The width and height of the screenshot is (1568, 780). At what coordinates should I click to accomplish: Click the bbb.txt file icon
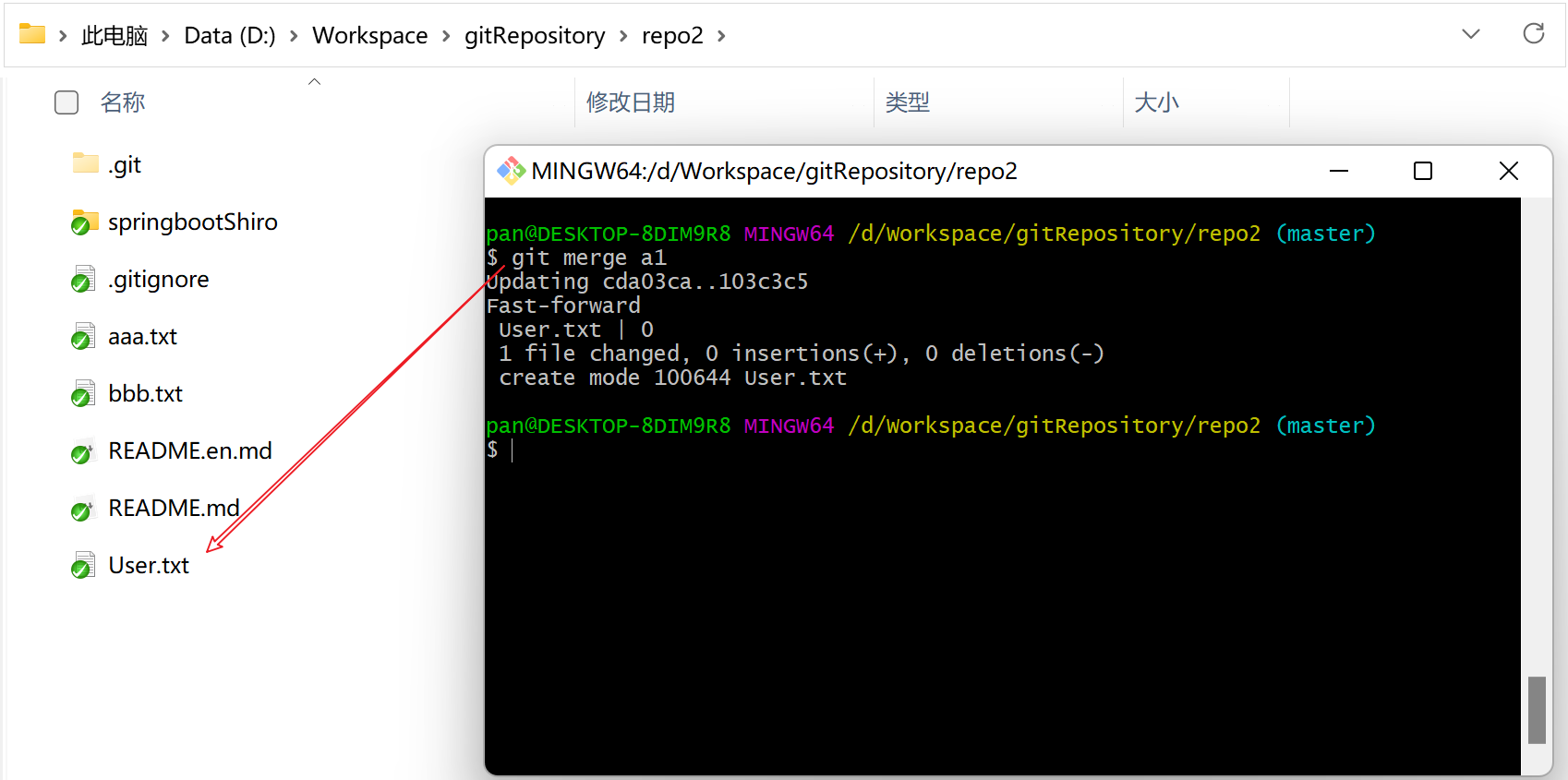click(x=84, y=394)
